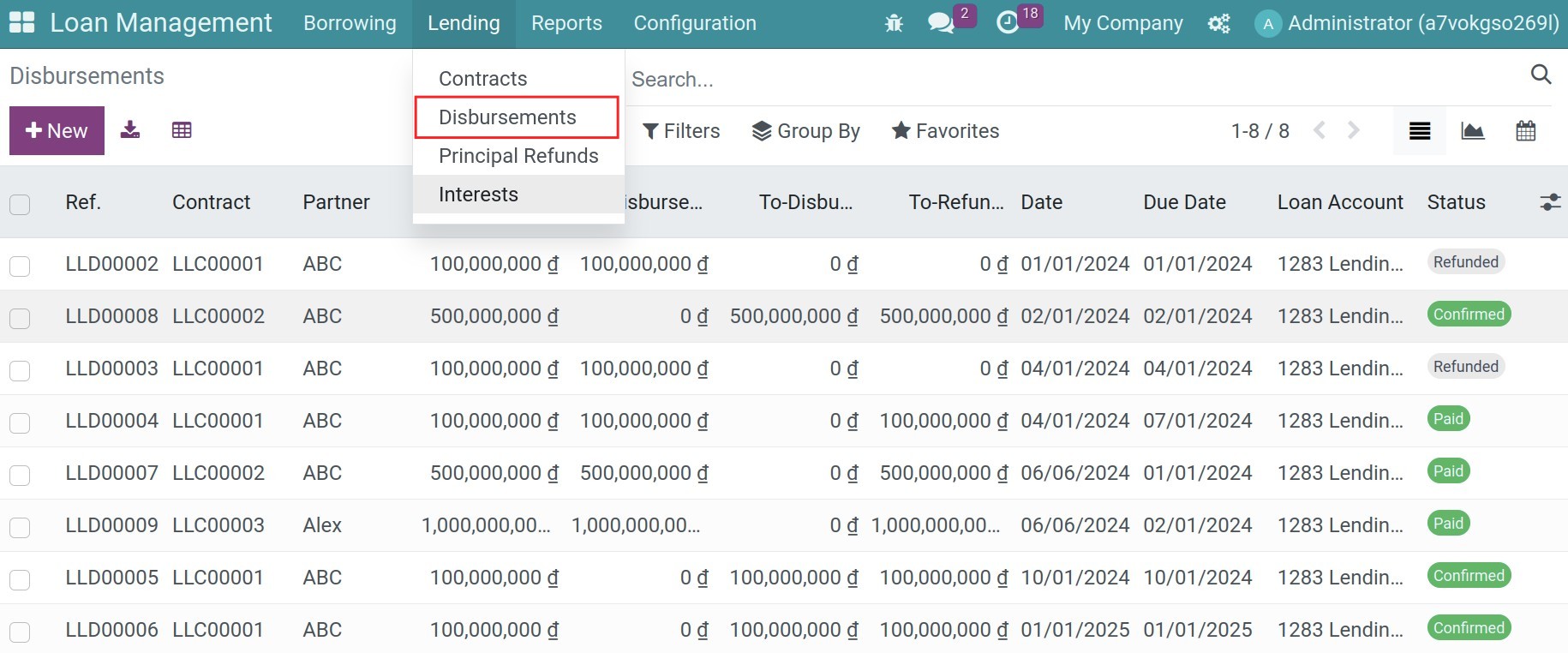Open the Configuration menu
Screen dimensions: 1568x653
pyautogui.click(x=695, y=23)
